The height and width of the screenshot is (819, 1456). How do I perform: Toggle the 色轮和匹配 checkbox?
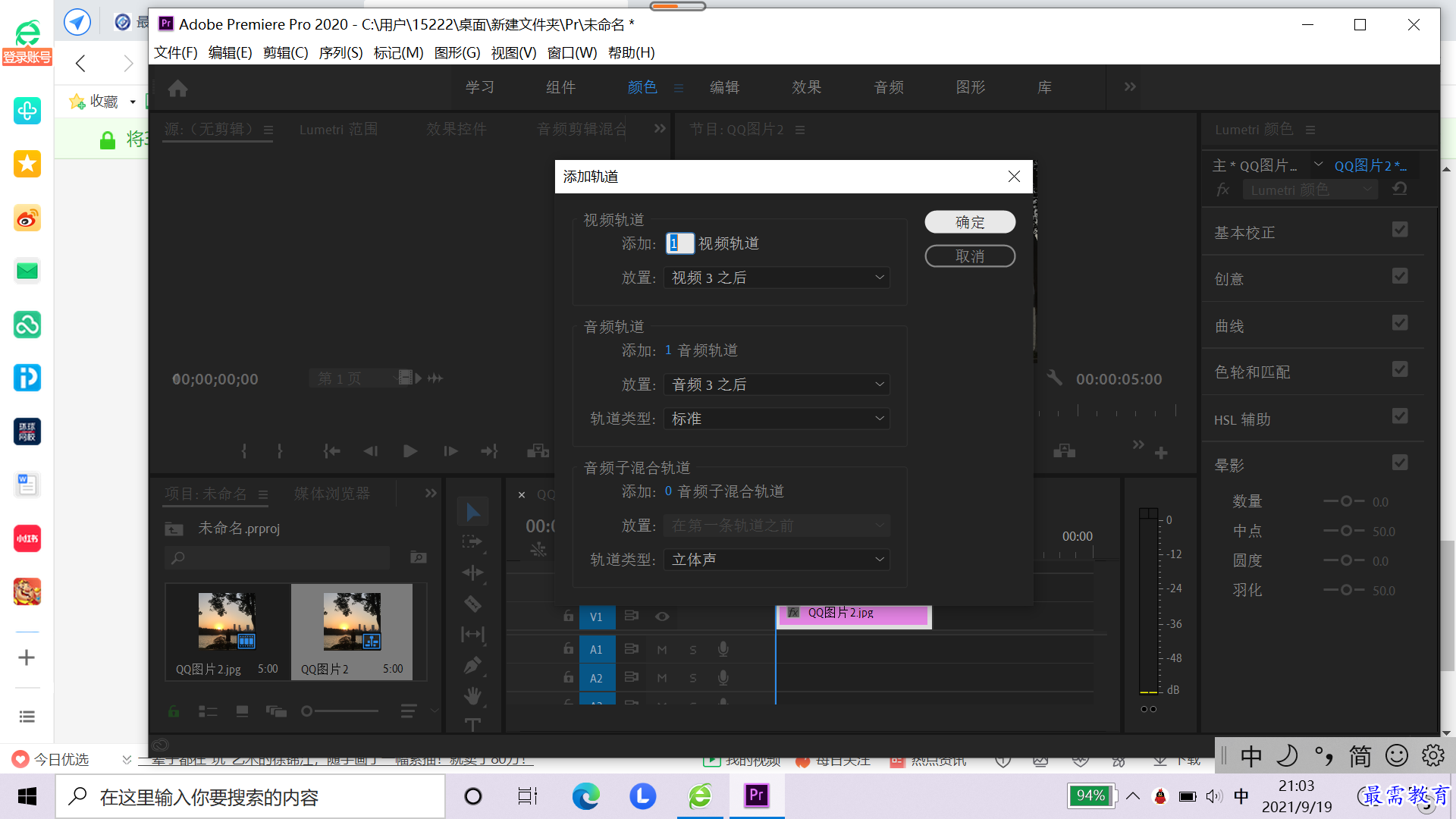(1400, 369)
